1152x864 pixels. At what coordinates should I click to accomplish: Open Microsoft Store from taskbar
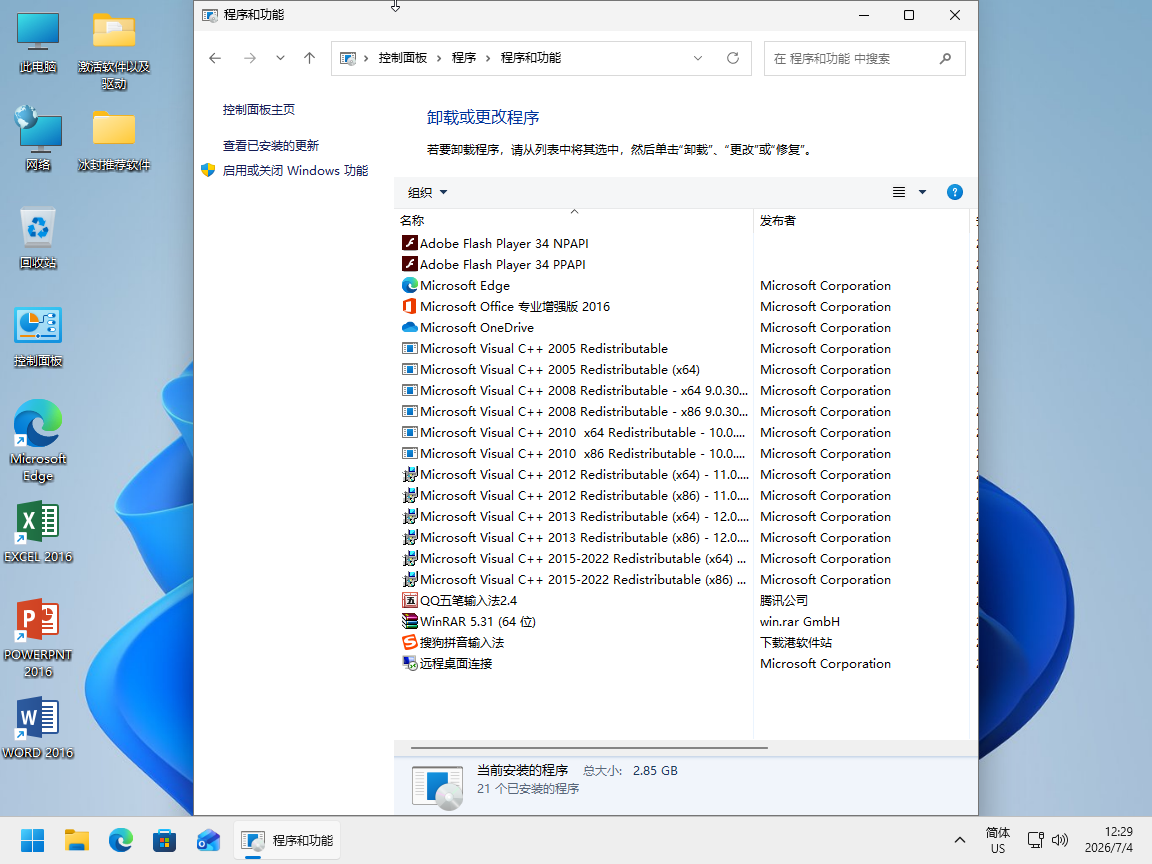pos(165,840)
